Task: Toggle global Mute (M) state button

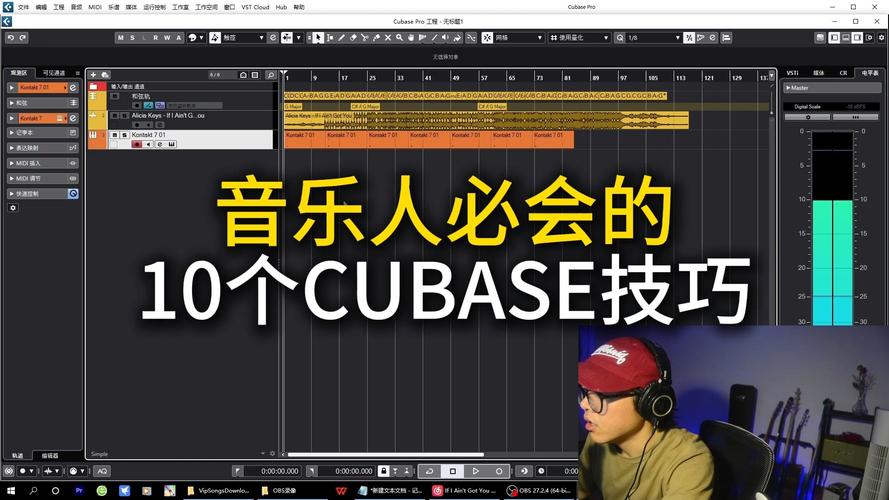Action: 120,37
